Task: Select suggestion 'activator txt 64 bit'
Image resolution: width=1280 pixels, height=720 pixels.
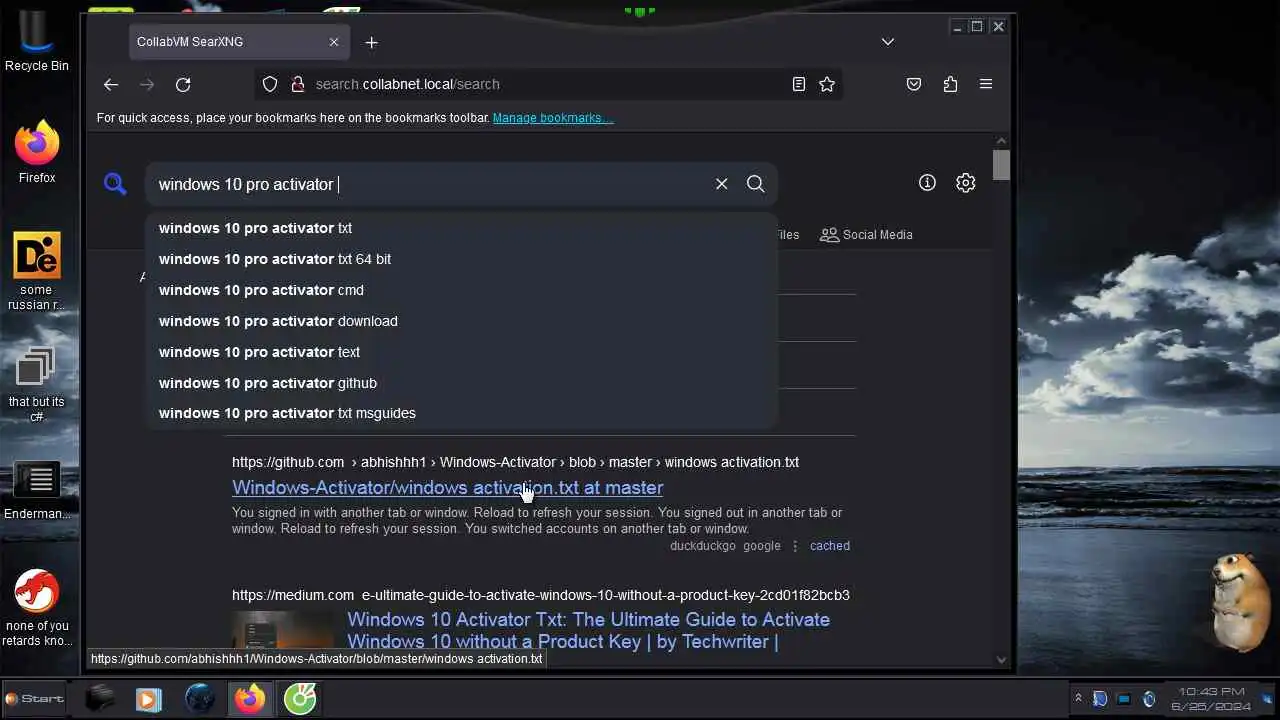Action: point(461,259)
